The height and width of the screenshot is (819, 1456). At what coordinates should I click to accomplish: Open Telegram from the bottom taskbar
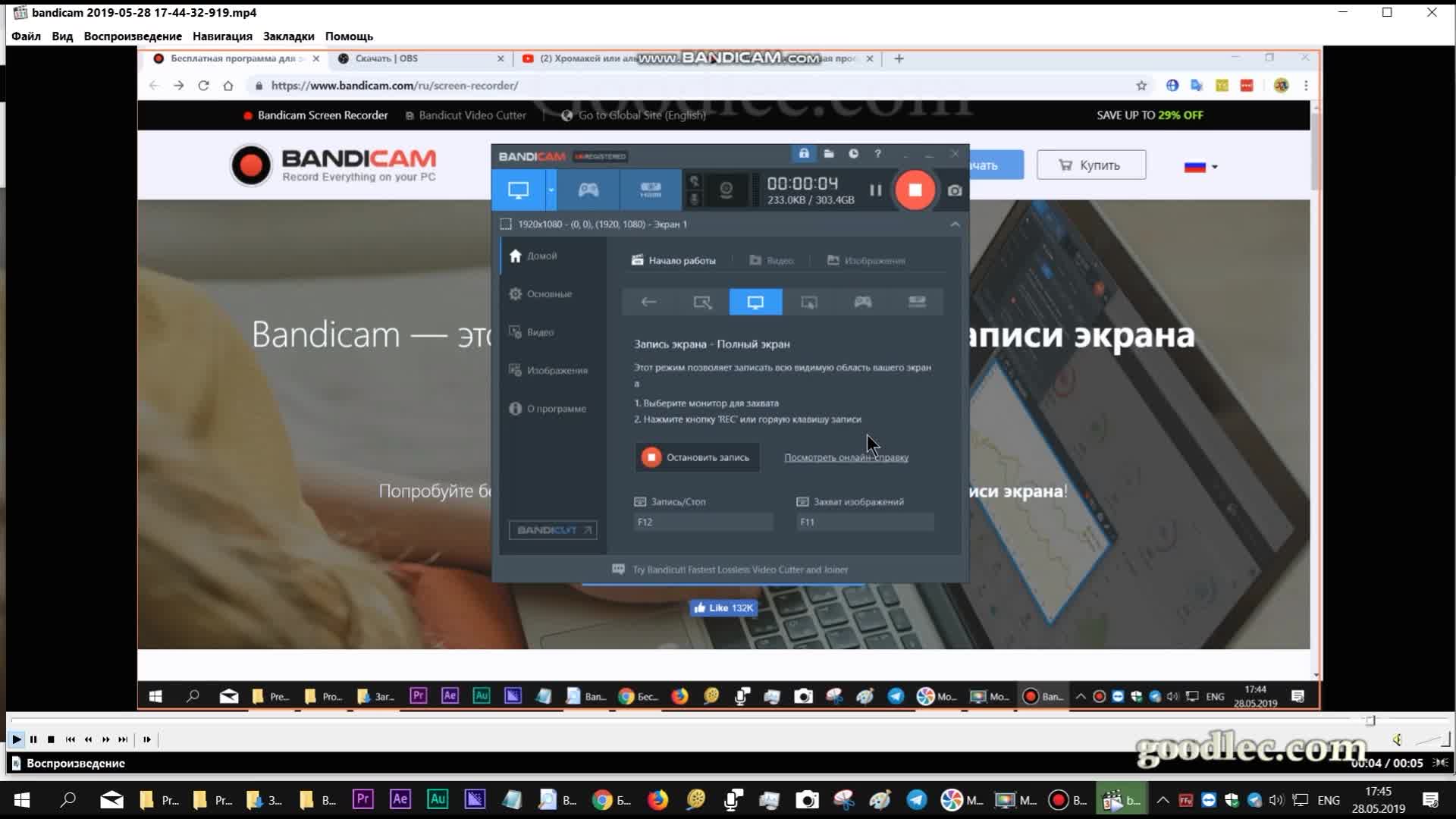(x=917, y=799)
